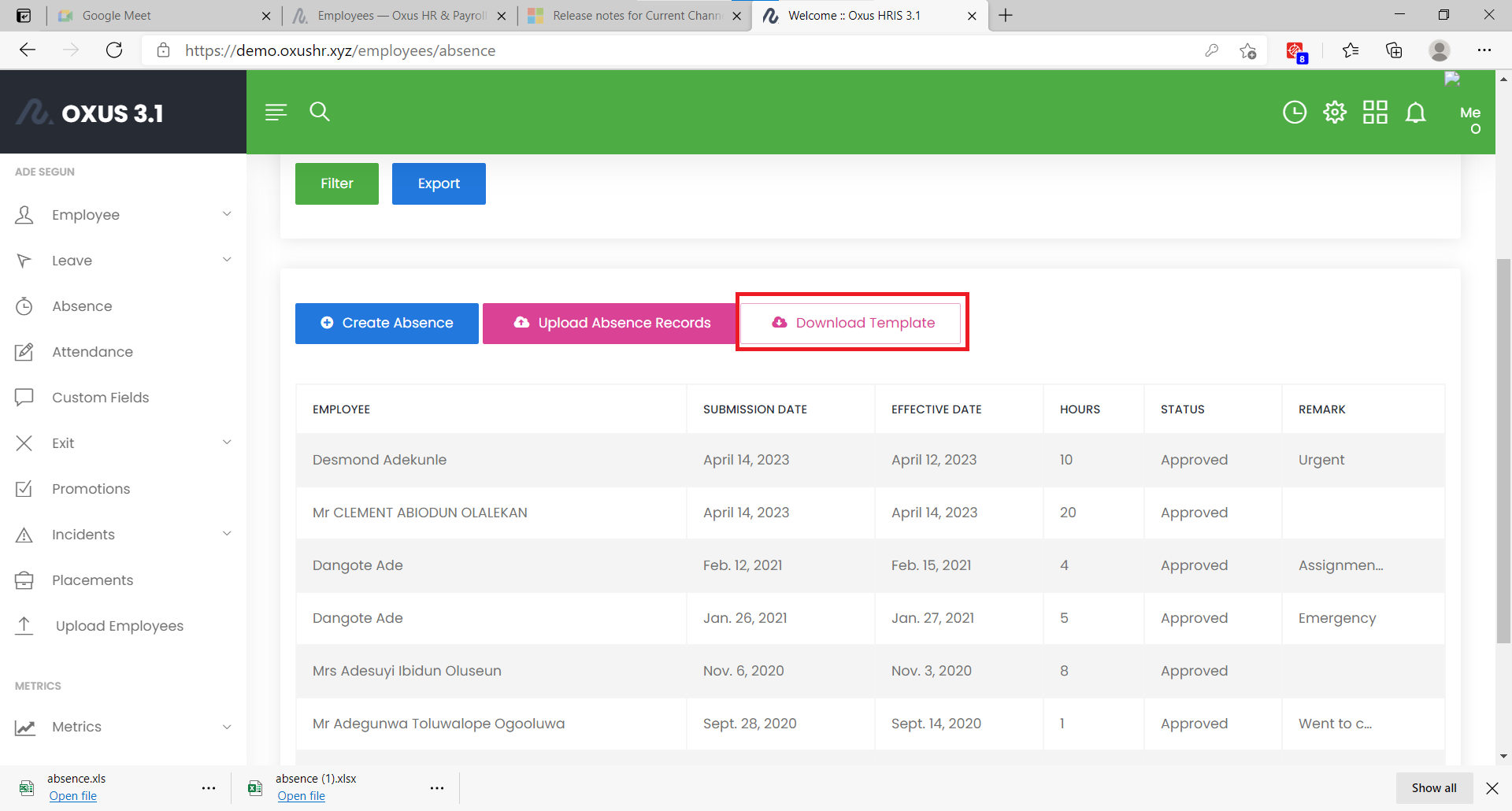Screen dimensions: 1512x811
Task: Open the hamburger menu in the green header
Action: coord(276,112)
